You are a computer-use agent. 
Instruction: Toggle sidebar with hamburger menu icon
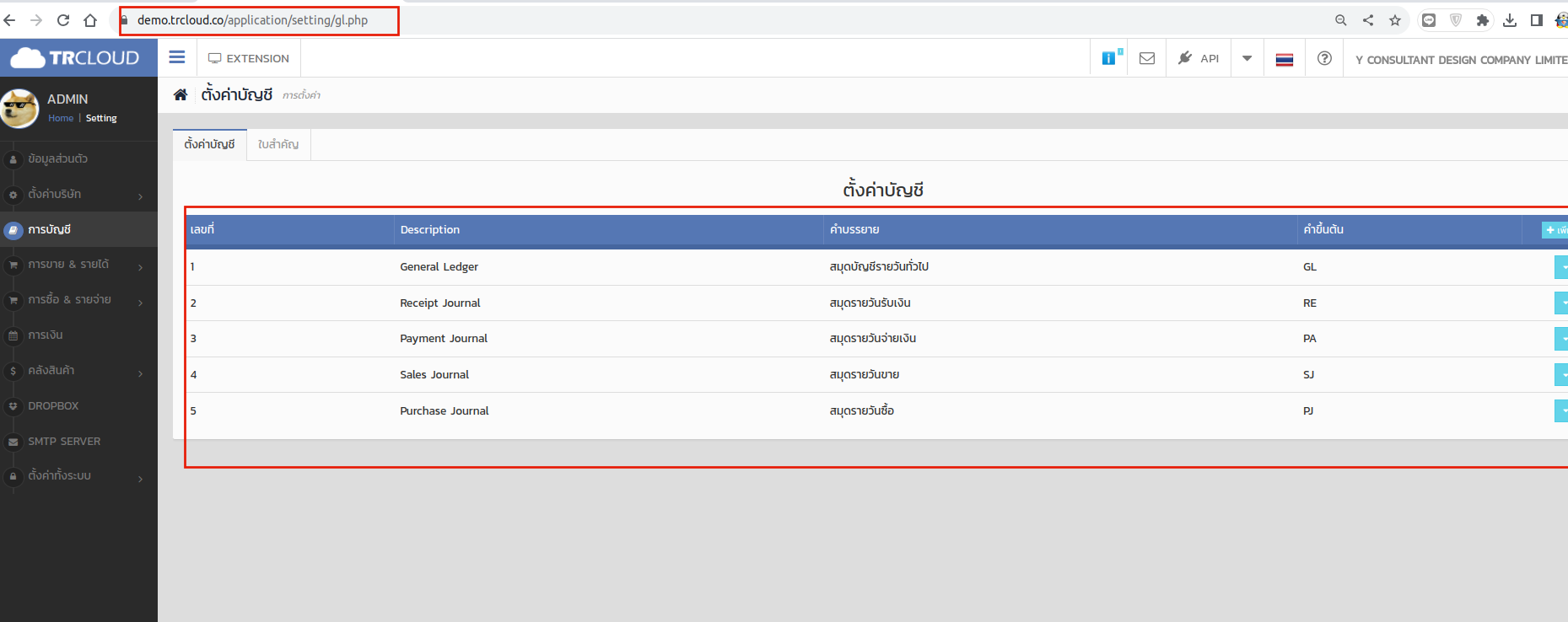click(177, 57)
